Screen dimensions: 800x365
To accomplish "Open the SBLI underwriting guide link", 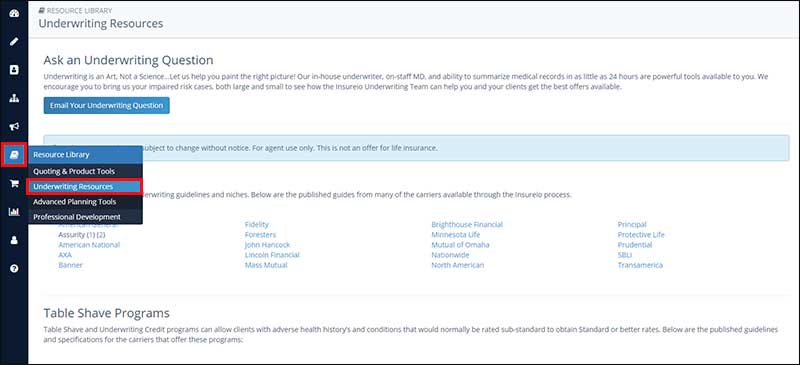I will pyautogui.click(x=625, y=255).
